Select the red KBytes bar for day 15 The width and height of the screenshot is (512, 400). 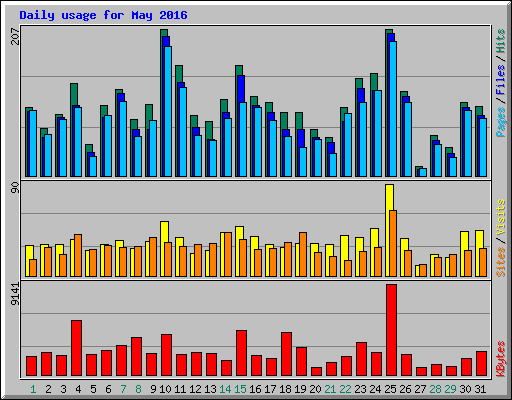point(242,353)
